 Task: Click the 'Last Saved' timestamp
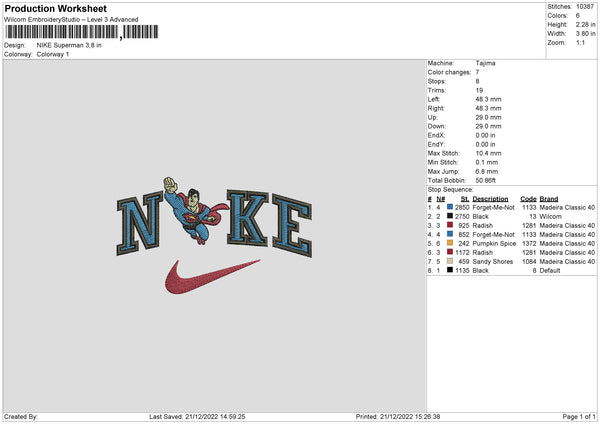[197, 416]
